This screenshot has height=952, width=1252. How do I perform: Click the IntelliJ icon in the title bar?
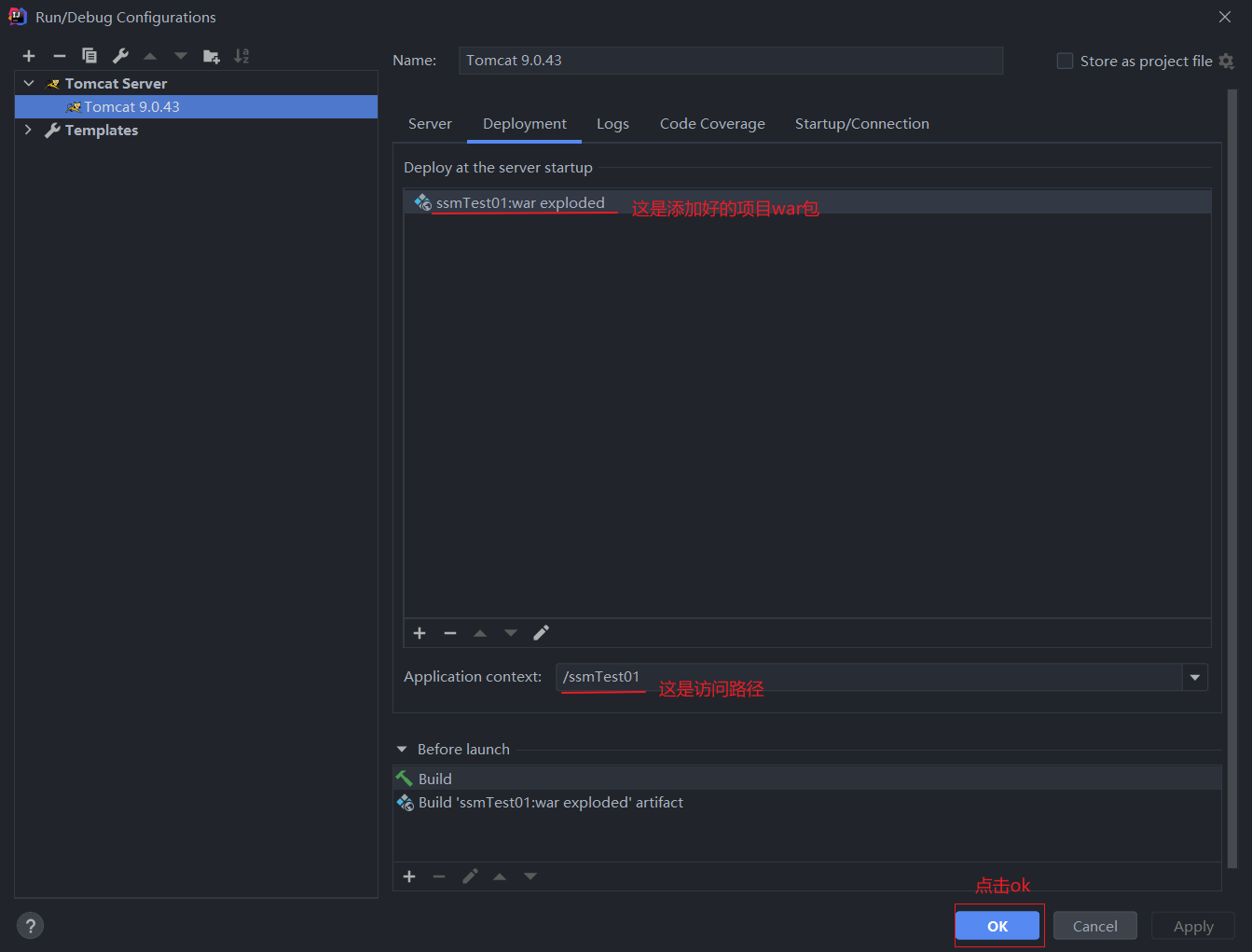[x=18, y=17]
